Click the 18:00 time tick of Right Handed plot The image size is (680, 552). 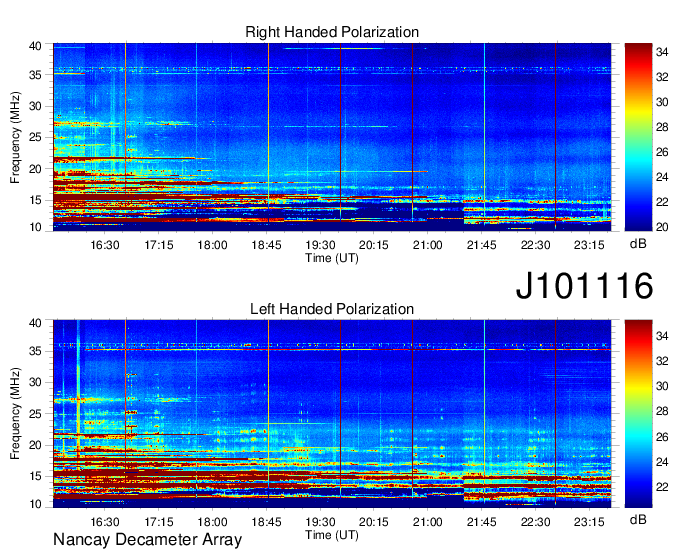[212, 245]
